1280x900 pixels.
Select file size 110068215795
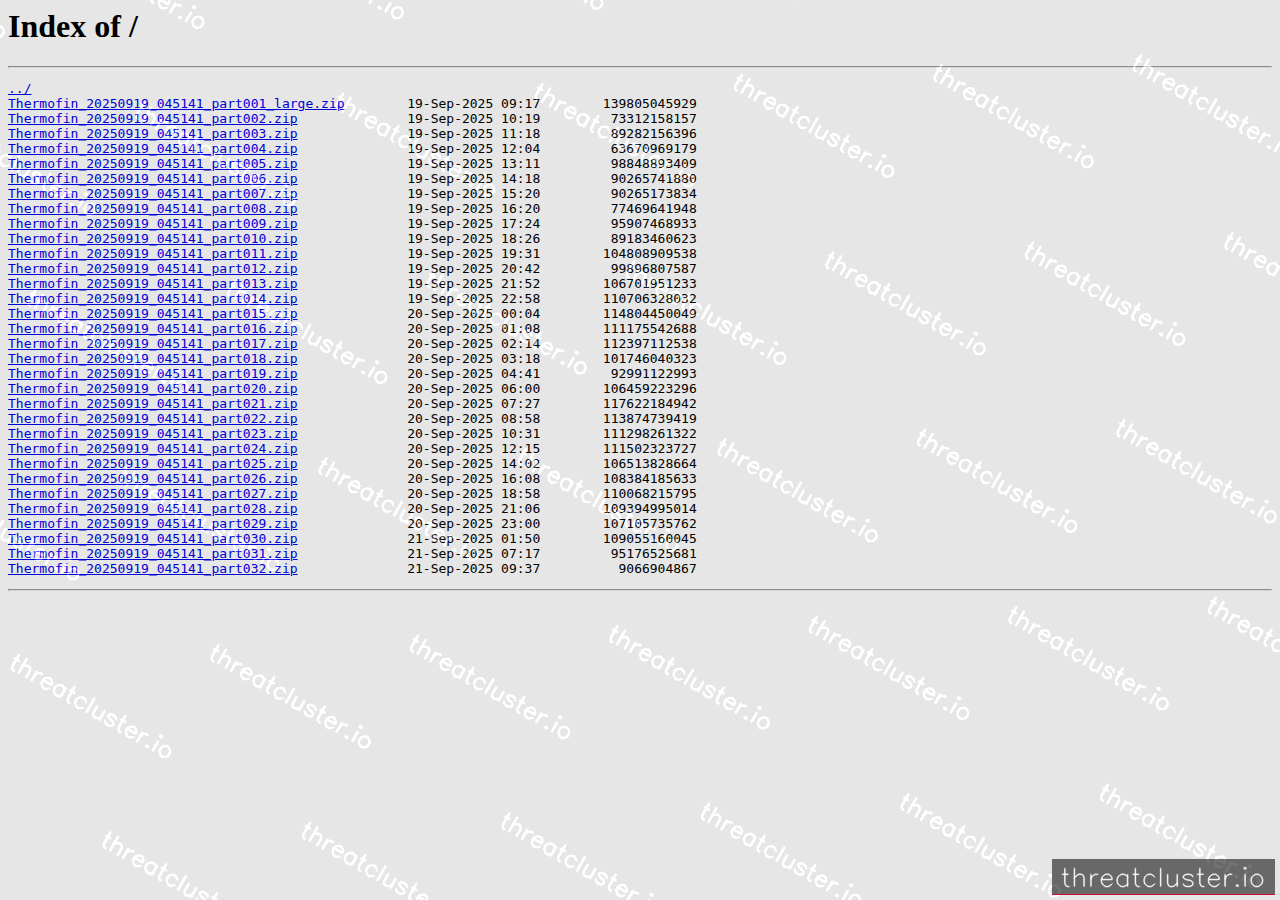650,494
